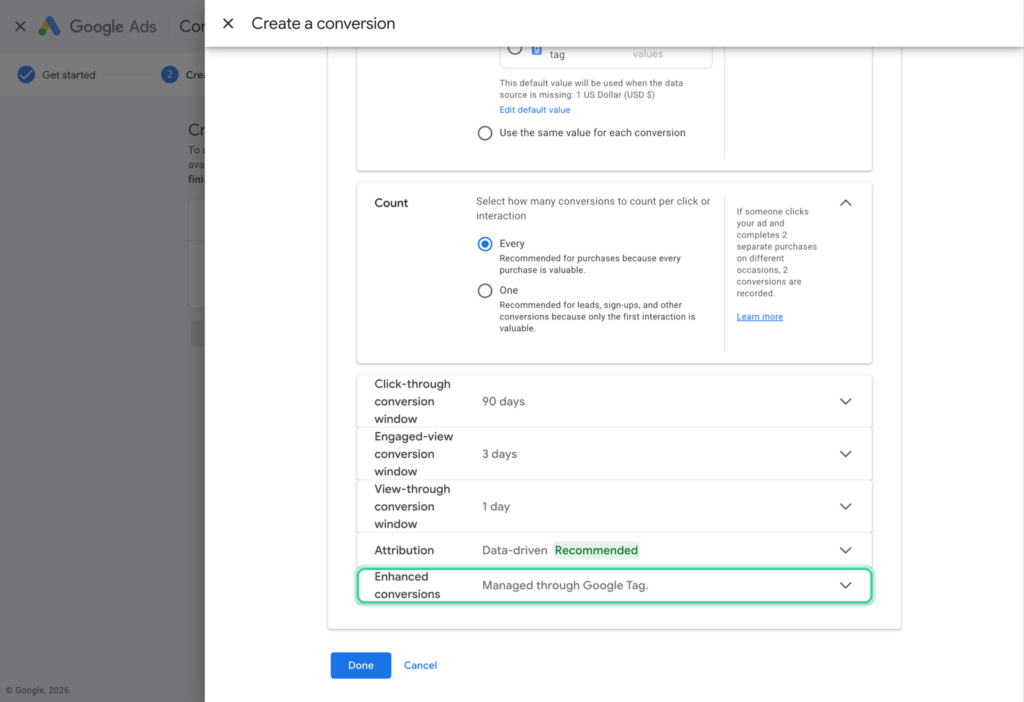Close the Create a conversion dialog

(x=228, y=24)
